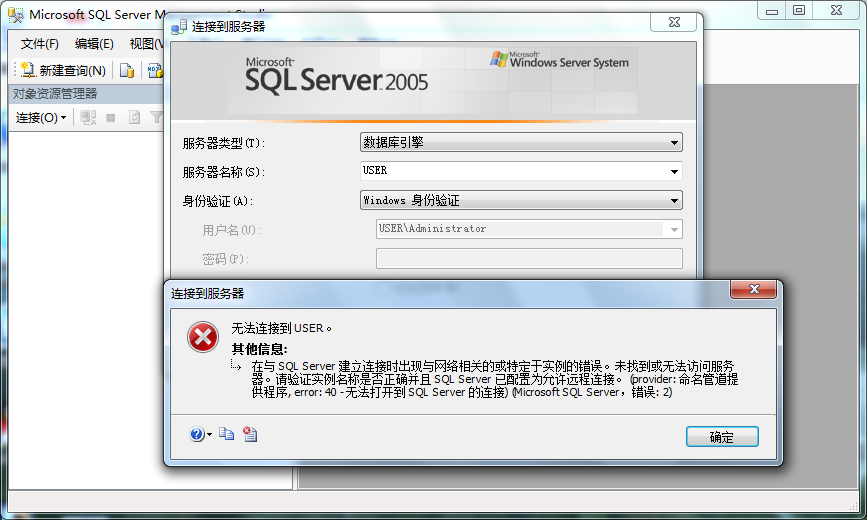Open the dropdown arrow beside the help icon
Screen dimensions: 867x520
[210, 435]
